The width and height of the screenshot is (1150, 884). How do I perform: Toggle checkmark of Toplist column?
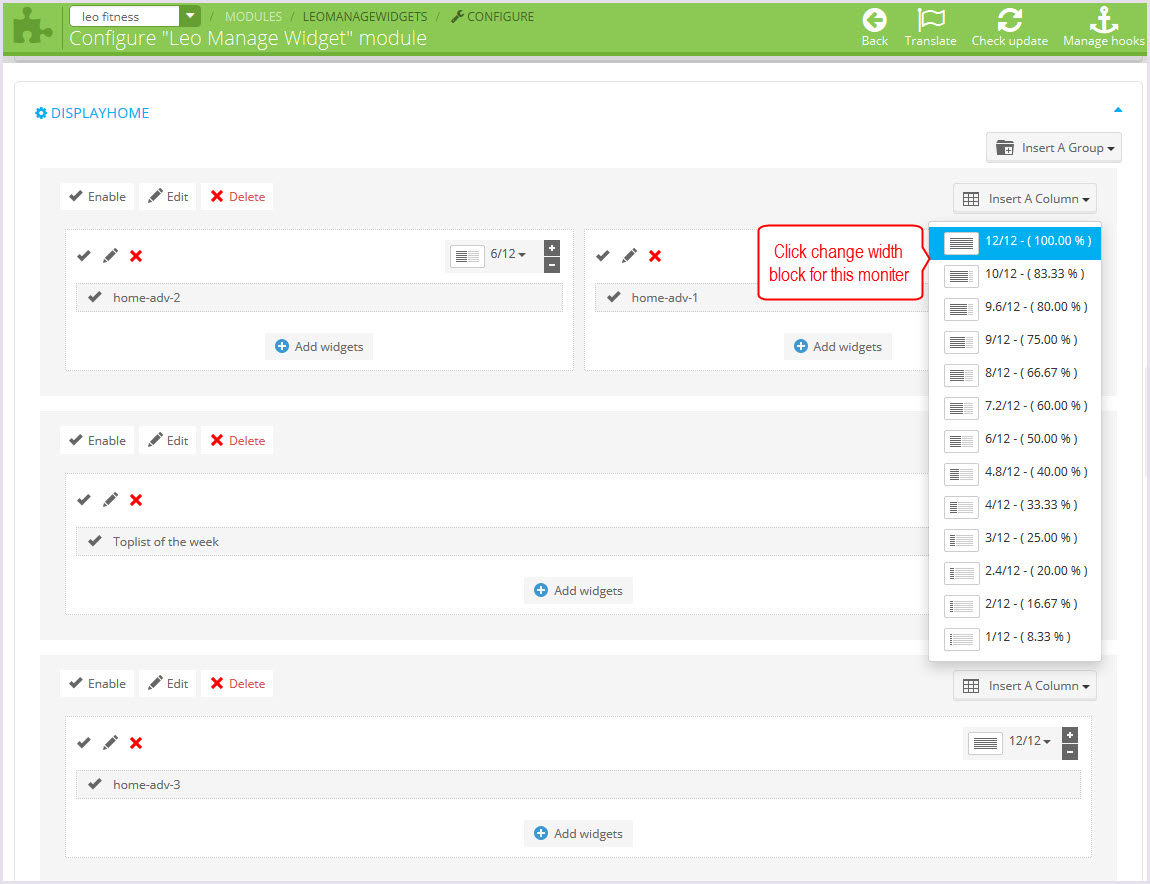tap(84, 500)
